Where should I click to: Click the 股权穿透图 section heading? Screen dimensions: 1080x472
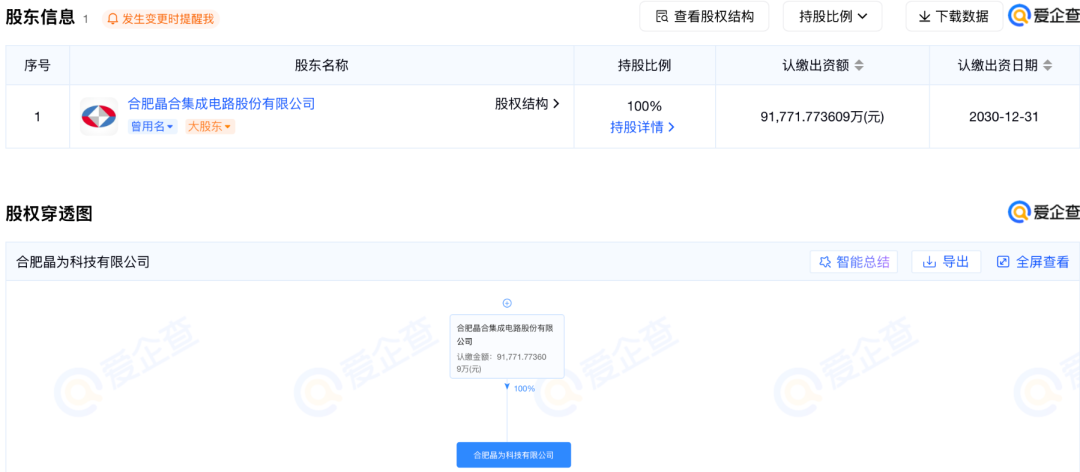[x=49, y=214]
